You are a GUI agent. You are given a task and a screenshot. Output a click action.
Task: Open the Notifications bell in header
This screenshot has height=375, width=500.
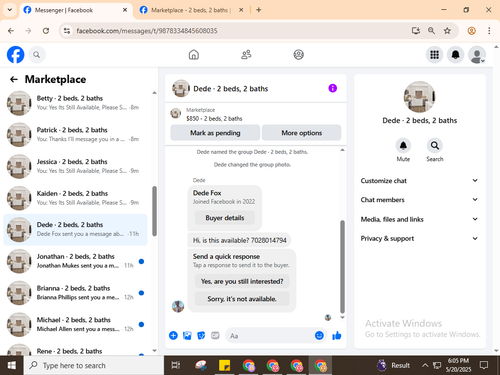click(455, 55)
